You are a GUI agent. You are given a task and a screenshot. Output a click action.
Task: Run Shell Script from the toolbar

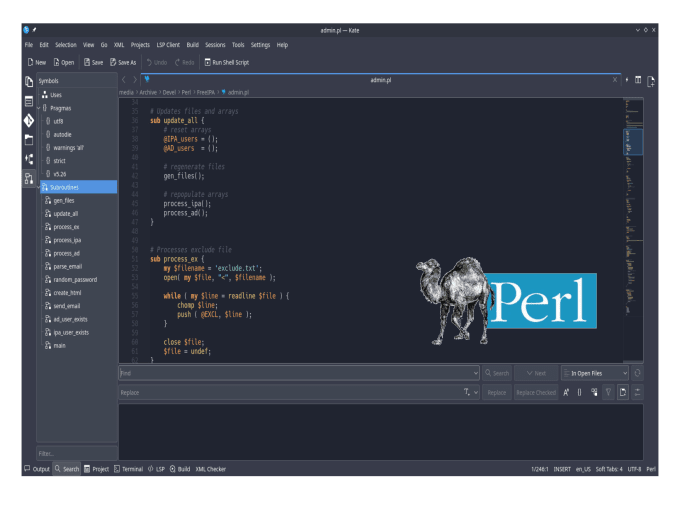click(227, 62)
